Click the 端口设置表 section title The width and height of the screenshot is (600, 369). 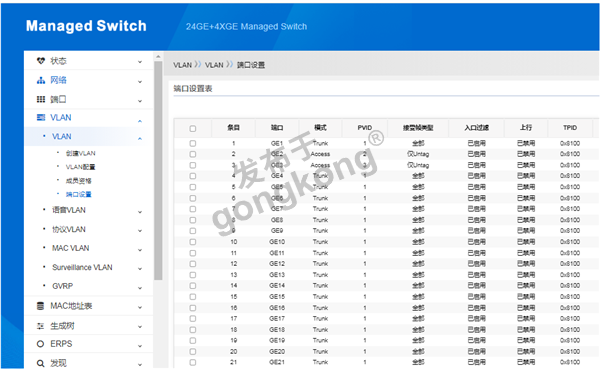point(192,88)
